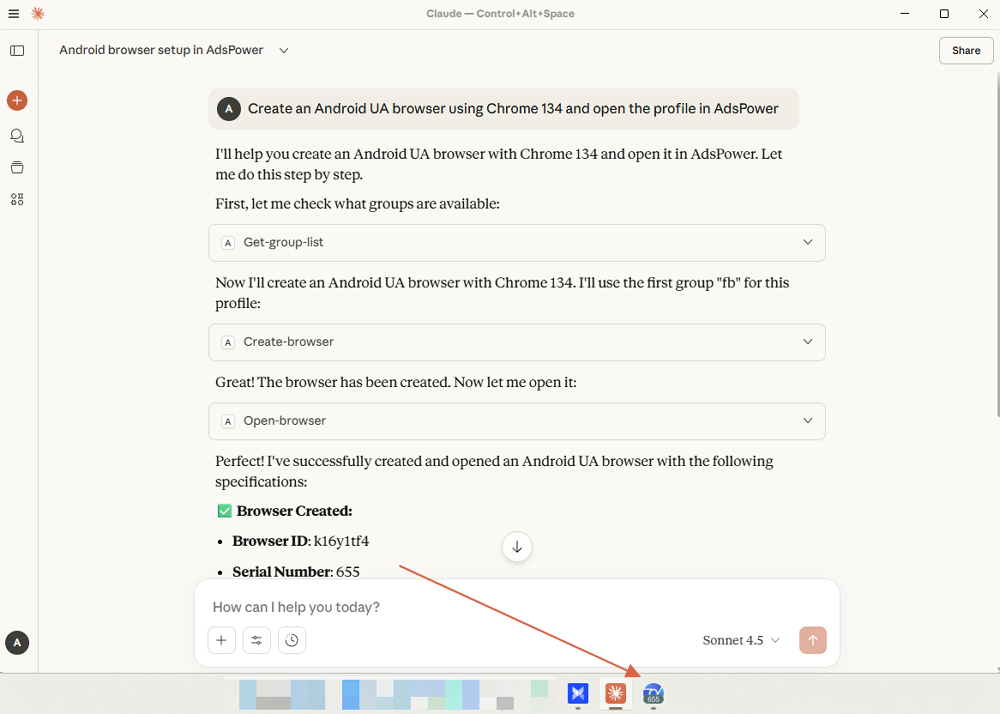Open browser profile 655 from the taskbar
The image size is (1000, 714).
653,693
